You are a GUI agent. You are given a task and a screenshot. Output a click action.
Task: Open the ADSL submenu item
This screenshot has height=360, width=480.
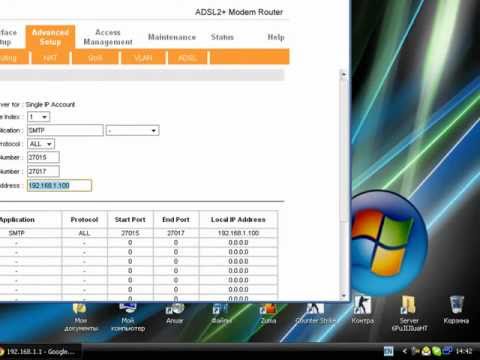(188, 58)
